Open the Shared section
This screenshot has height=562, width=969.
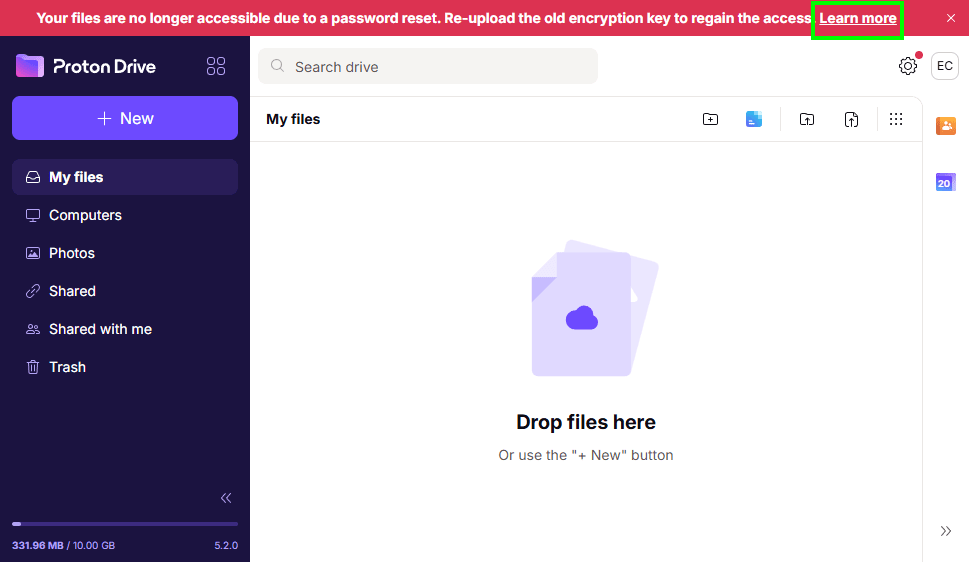(125, 291)
